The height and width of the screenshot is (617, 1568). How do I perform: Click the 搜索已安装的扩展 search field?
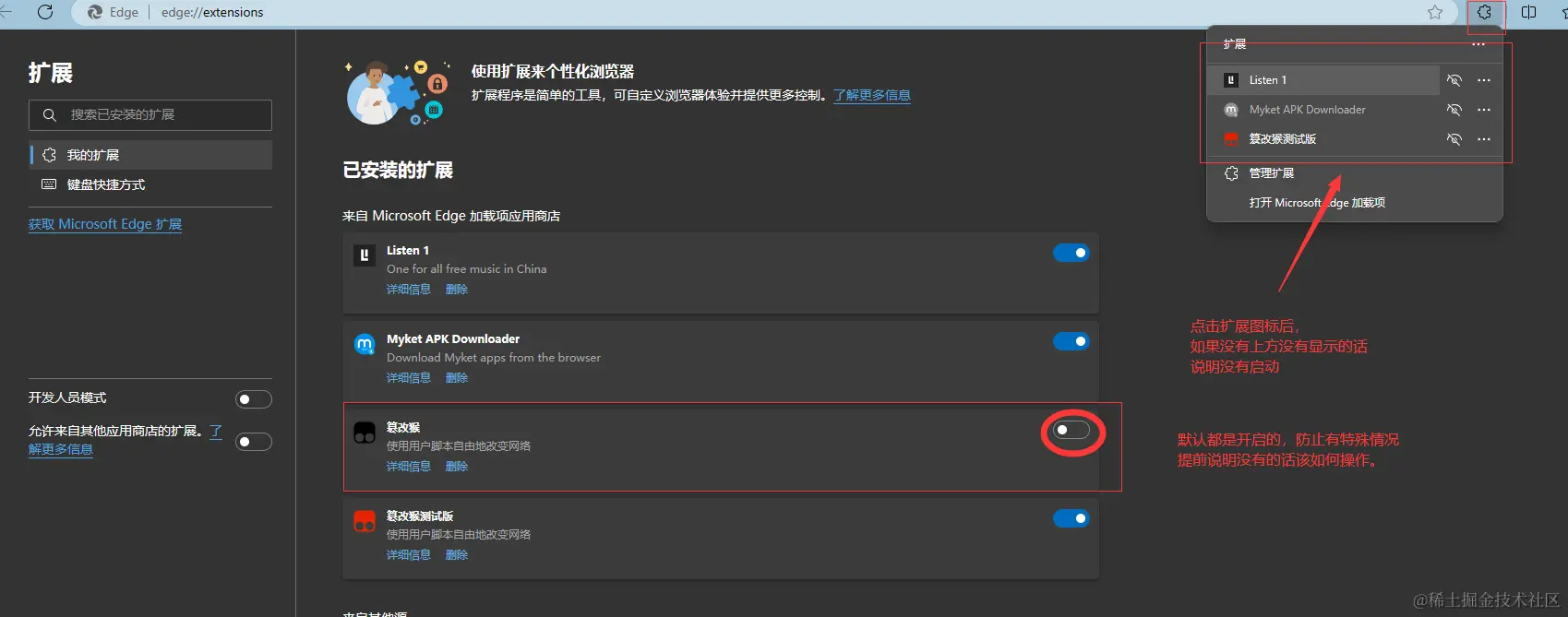pyautogui.click(x=150, y=115)
